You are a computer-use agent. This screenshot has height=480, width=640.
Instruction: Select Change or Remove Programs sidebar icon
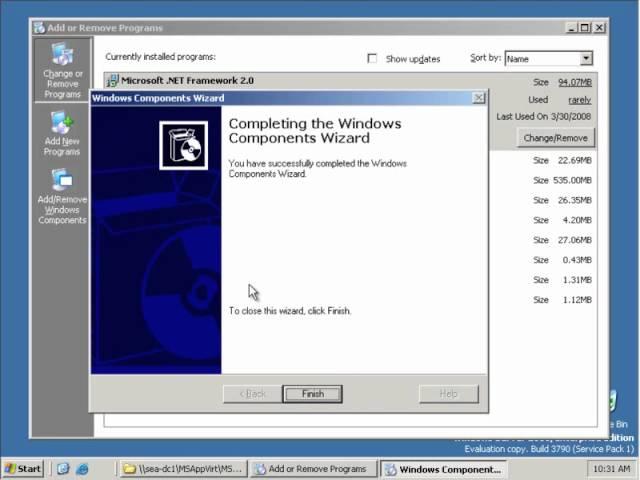pos(62,70)
